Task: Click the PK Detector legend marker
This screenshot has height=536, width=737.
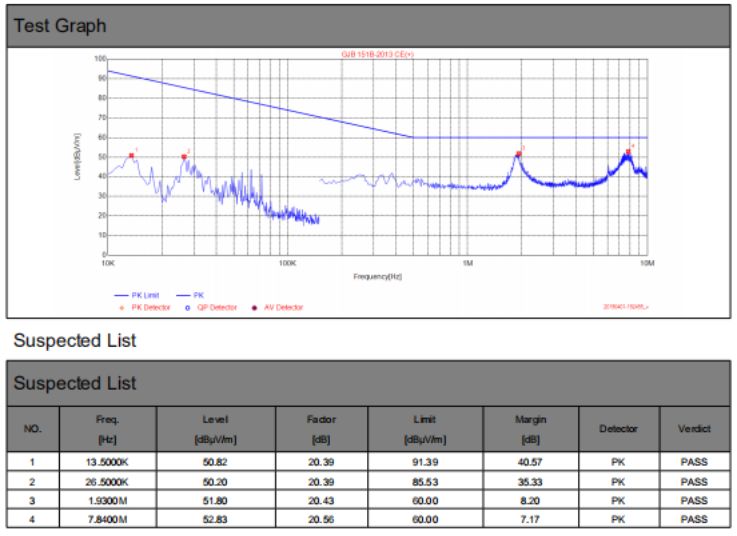Action: point(122,308)
